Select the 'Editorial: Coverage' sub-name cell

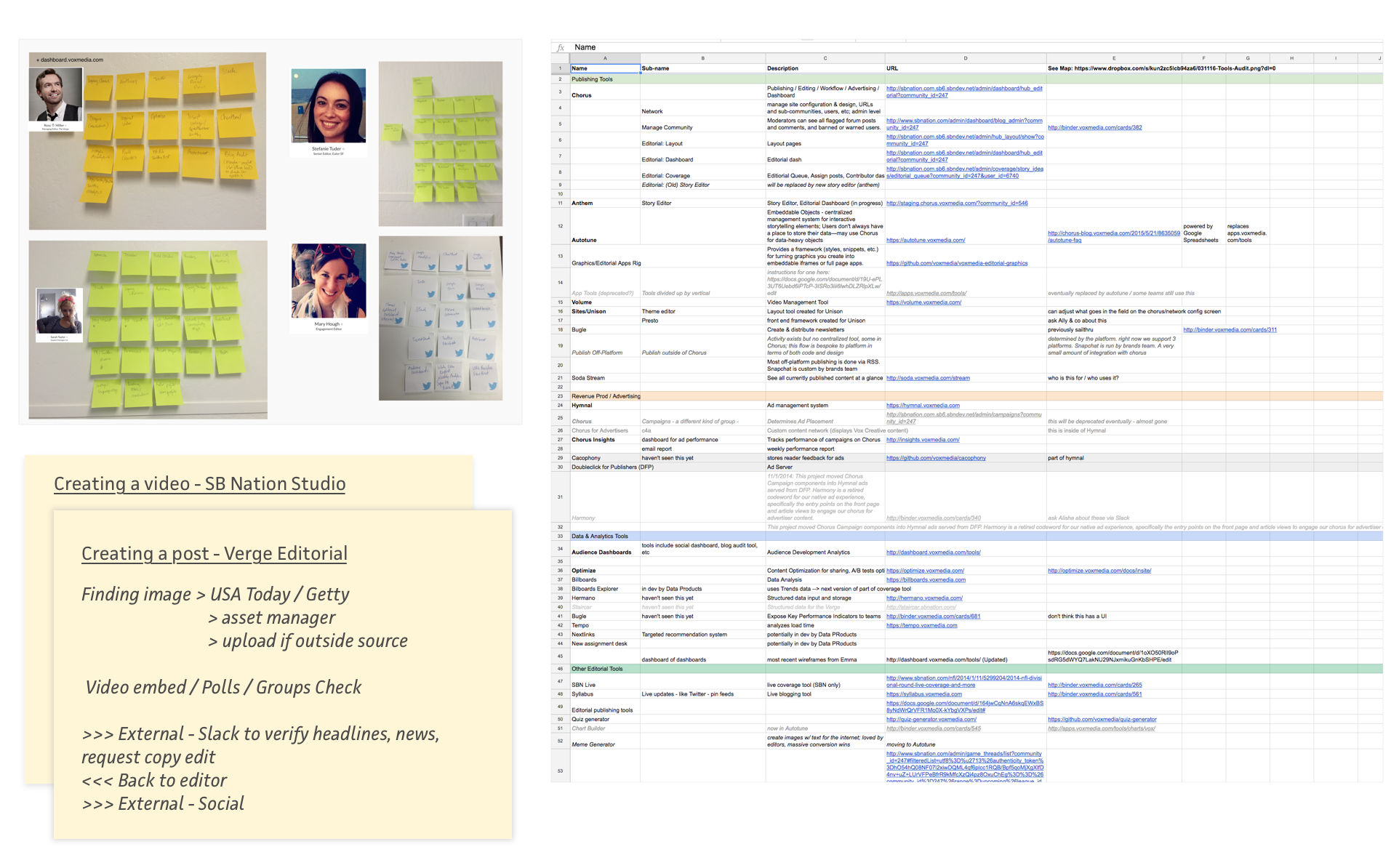click(x=702, y=172)
